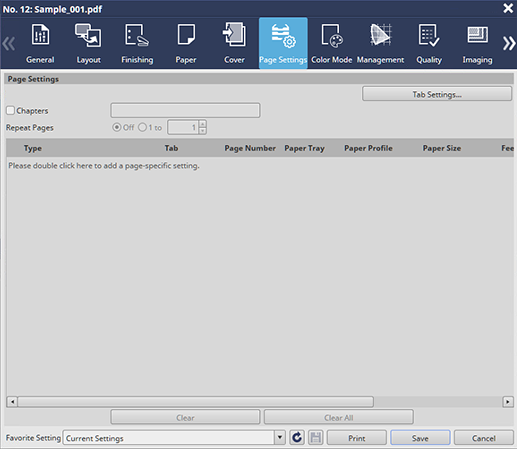Open the Finishing settings tab
The image size is (517, 449).
click(137, 43)
